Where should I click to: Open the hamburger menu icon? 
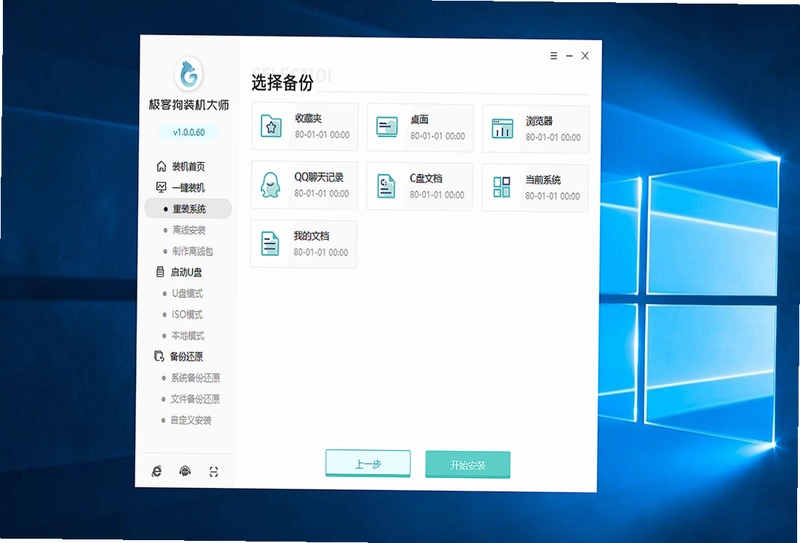click(554, 56)
